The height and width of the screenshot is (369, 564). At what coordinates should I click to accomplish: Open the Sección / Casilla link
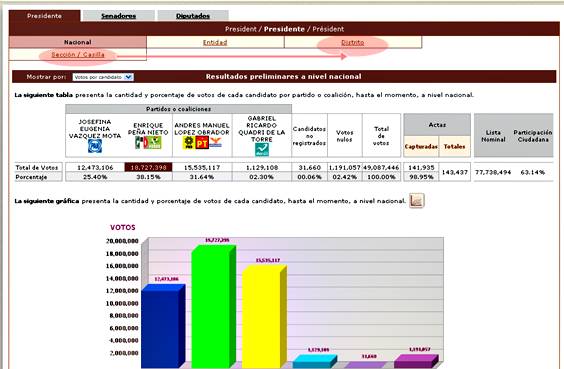78,55
